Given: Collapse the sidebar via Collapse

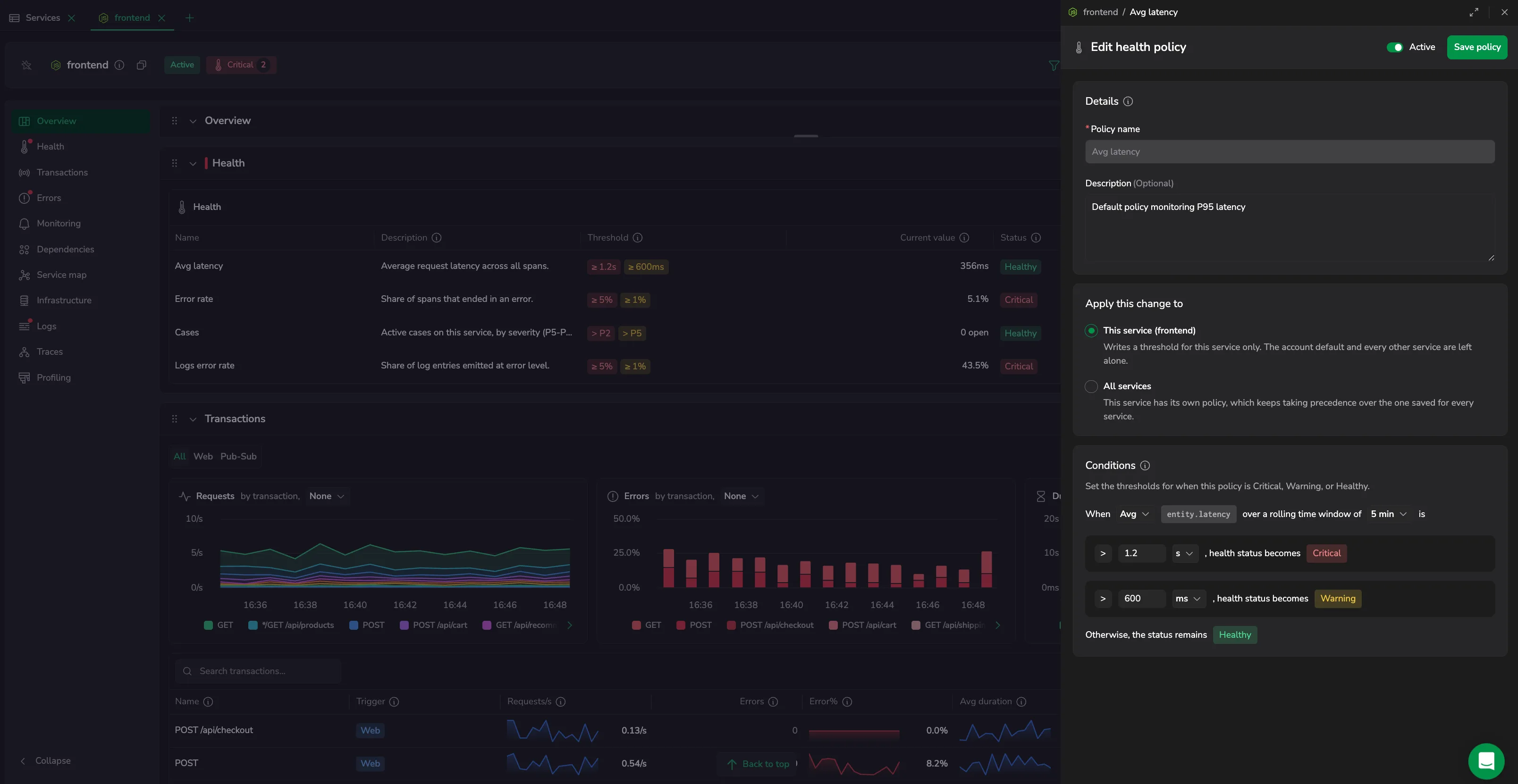Looking at the screenshot, I should pyautogui.click(x=46, y=761).
